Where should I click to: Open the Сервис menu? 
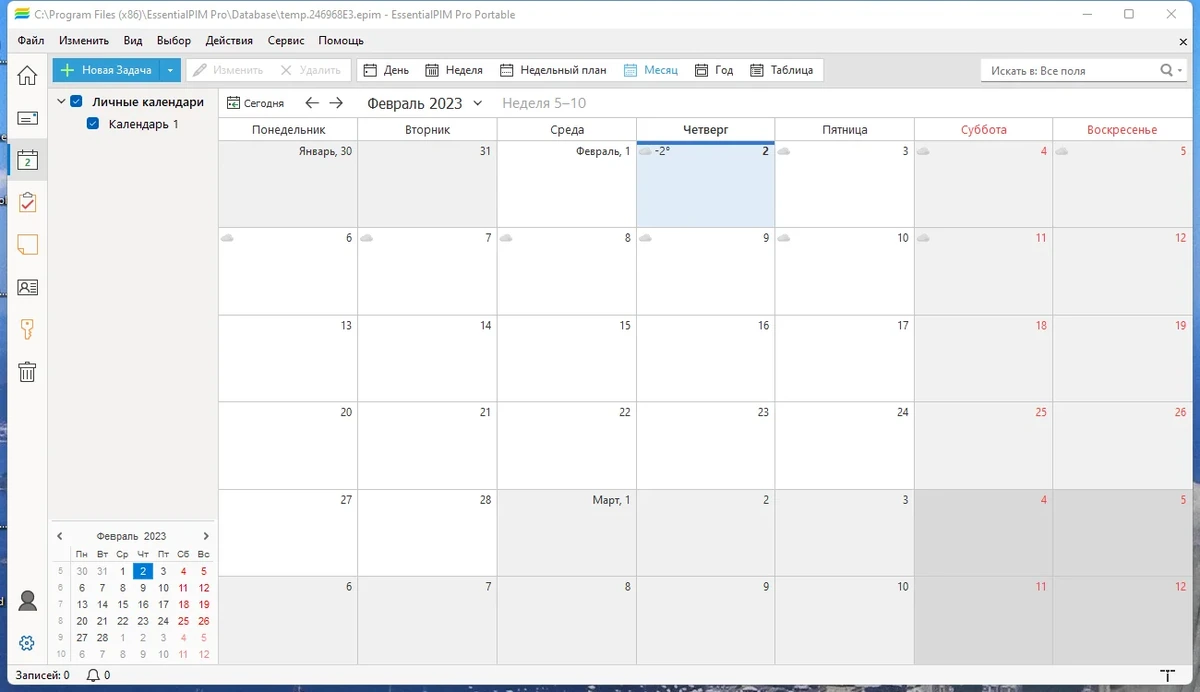tap(287, 41)
